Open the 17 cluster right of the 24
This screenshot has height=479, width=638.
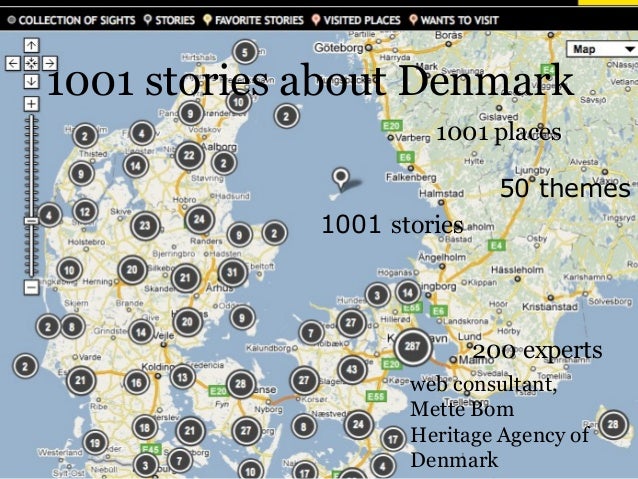click(x=393, y=439)
